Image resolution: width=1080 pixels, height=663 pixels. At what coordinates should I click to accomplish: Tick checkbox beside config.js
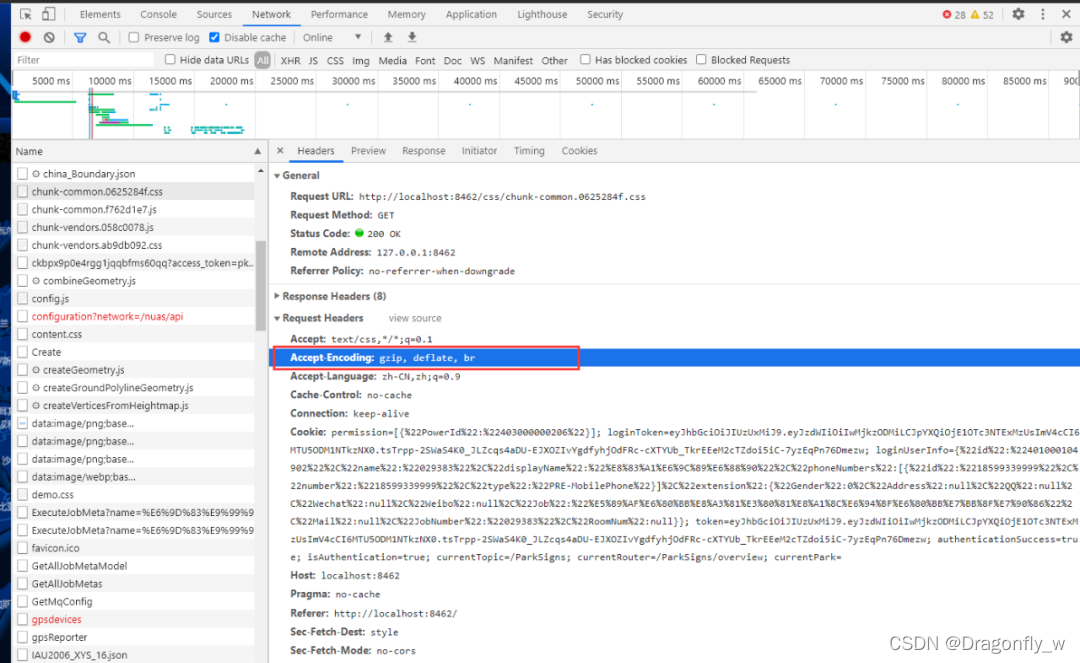click(x=23, y=298)
